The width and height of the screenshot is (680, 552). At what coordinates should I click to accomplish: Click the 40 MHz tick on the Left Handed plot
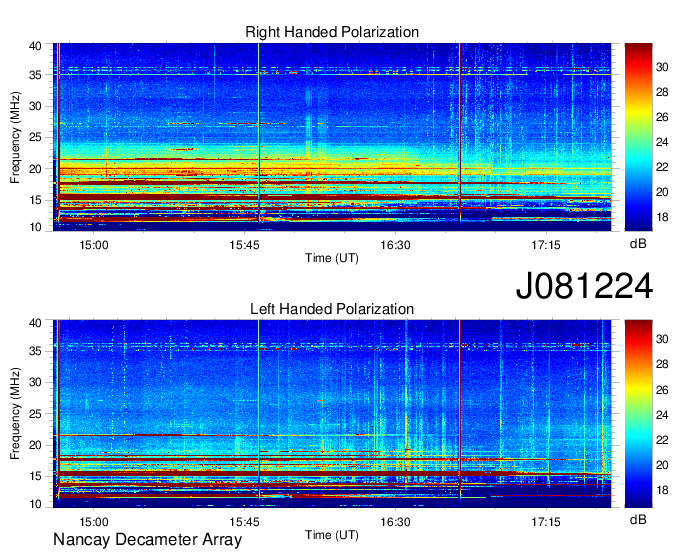pos(35,323)
